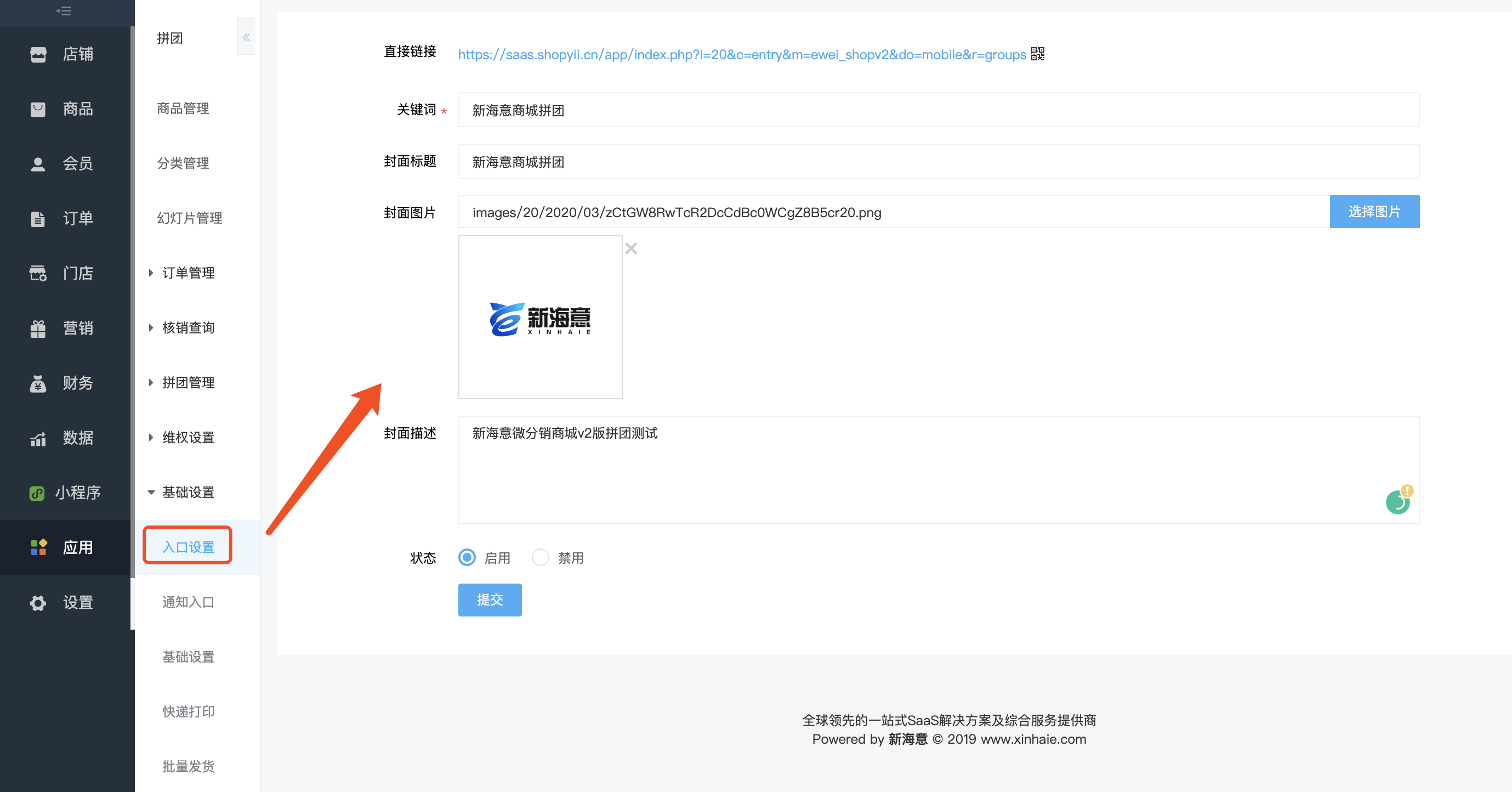Select the 启用 status radio button
This screenshot has width=1512, height=792.
(x=467, y=558)
